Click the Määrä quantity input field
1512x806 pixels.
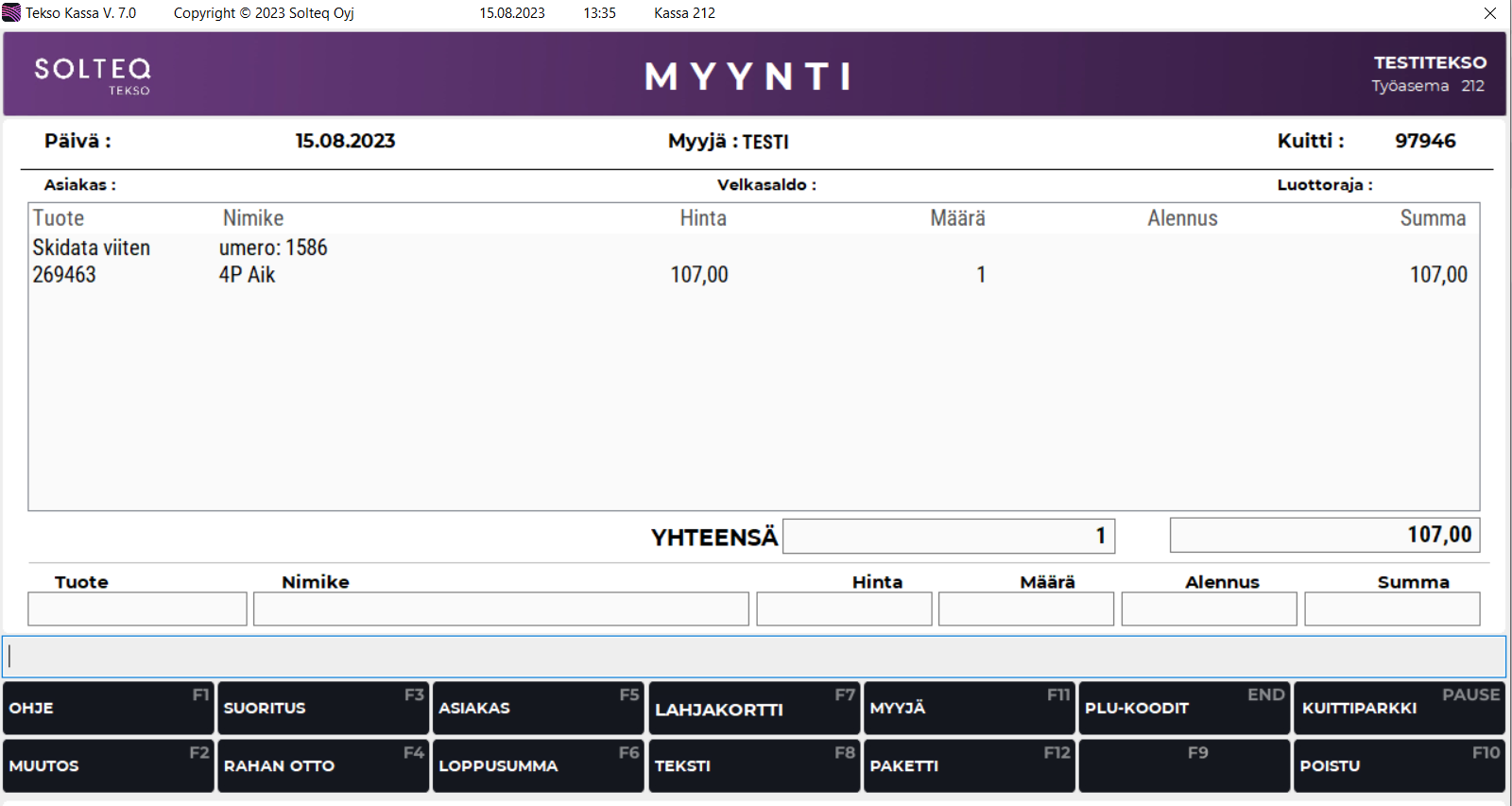pos(1026,609)
